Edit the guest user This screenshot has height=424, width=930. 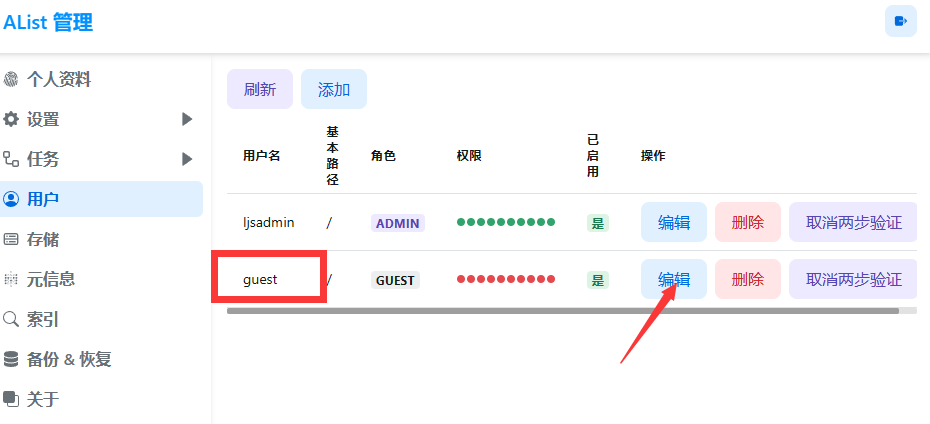click(674, 279)
